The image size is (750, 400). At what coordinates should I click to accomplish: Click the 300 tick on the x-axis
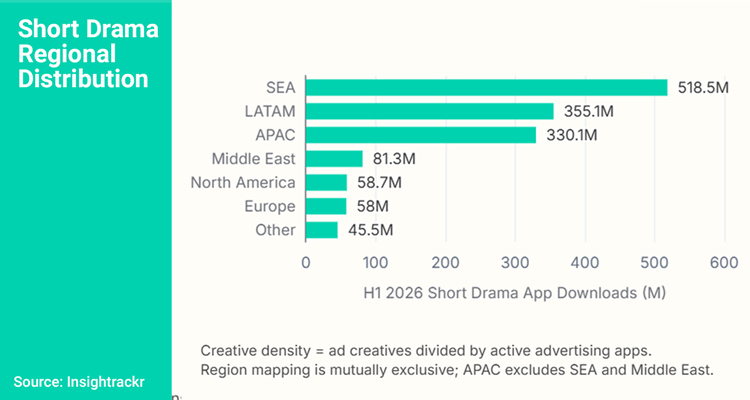[x=515, y=263]
